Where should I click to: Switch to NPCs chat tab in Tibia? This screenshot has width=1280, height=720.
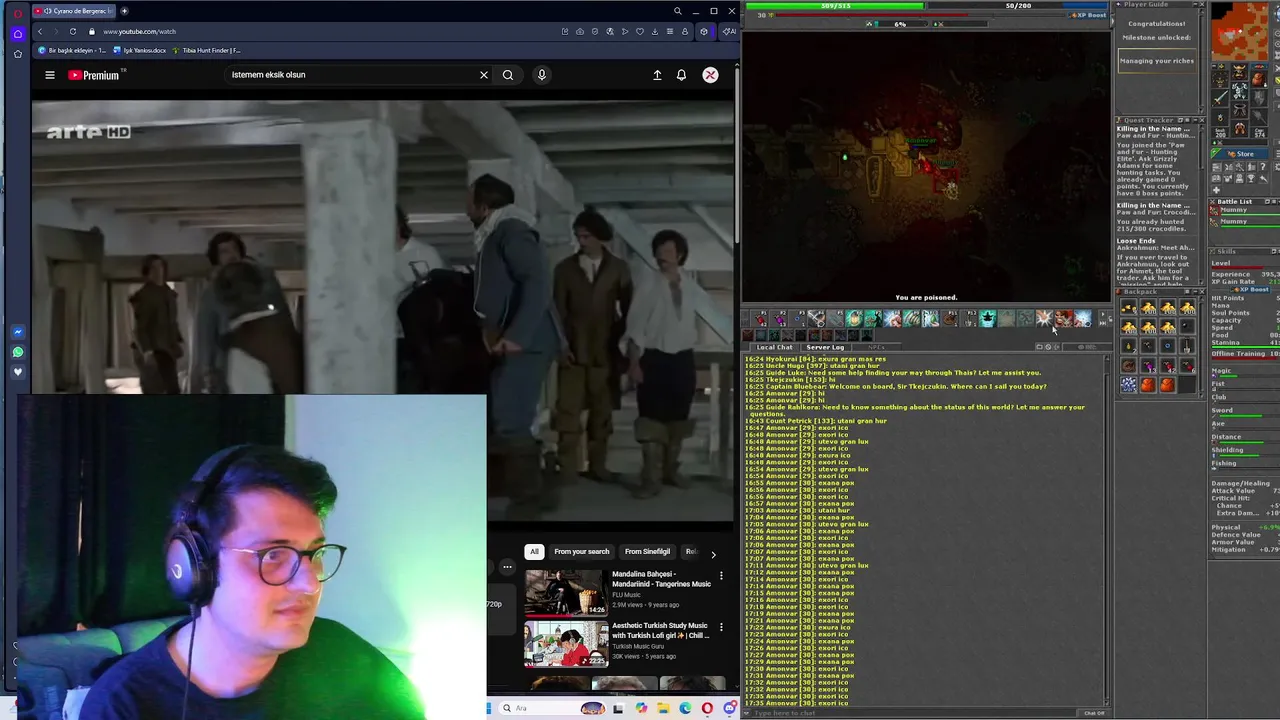876,347
